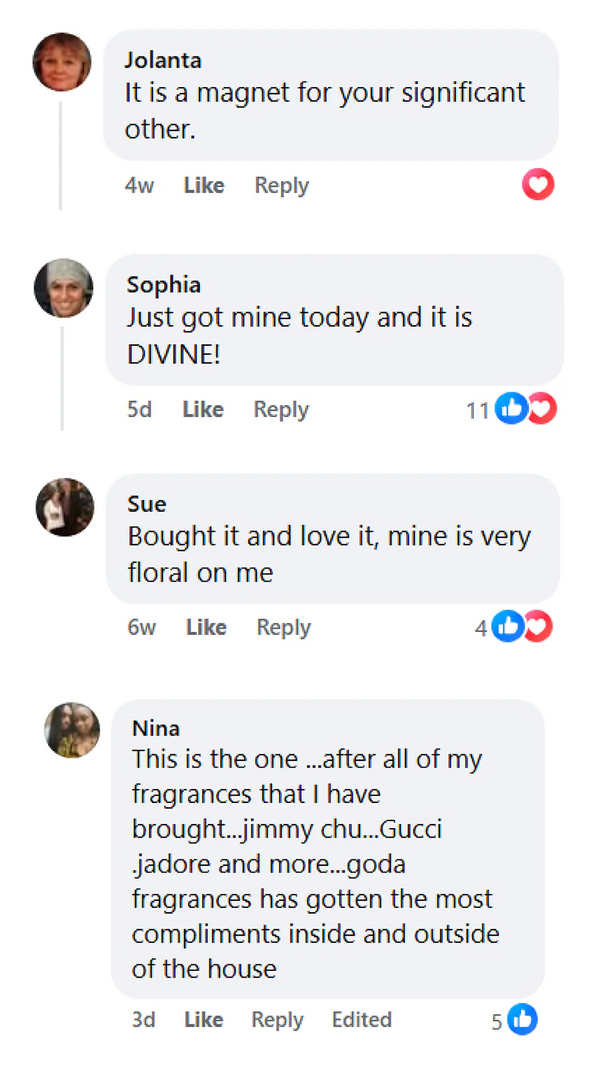Reply to Sue's comment
This screenshot has height=1067, width=600.
point(284,627)
